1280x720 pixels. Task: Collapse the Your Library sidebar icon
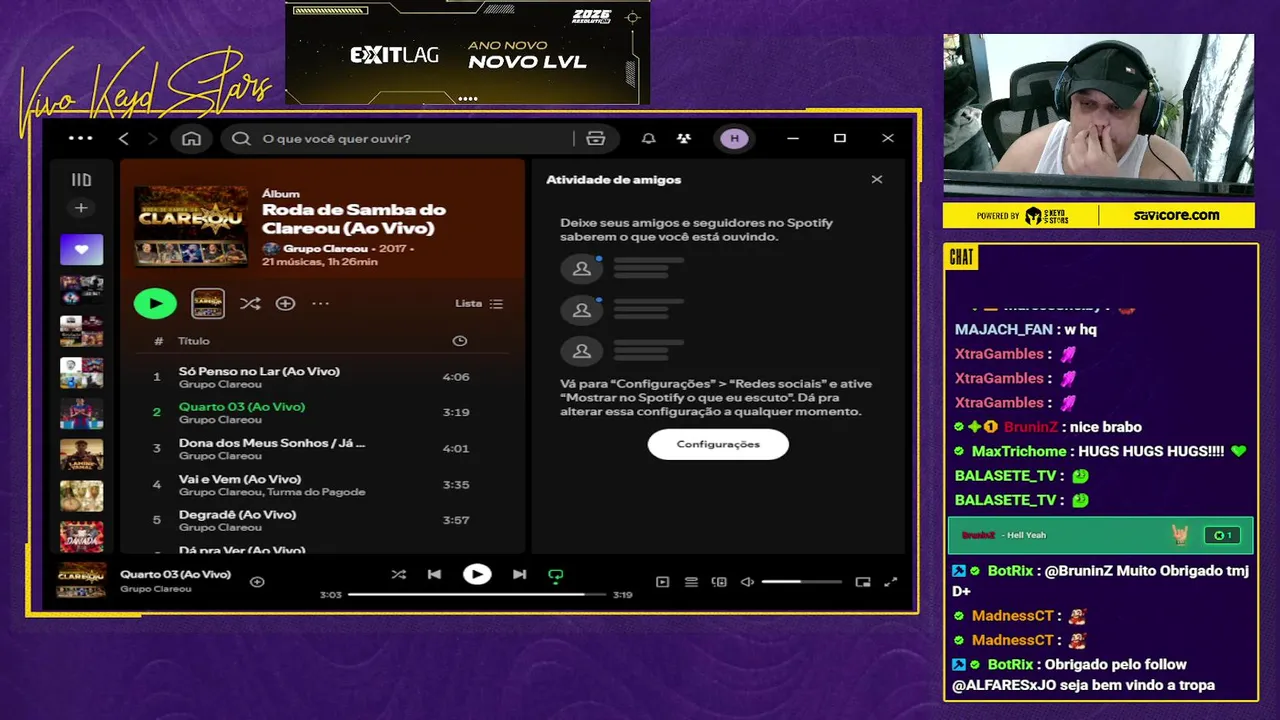tap(81, 180)
